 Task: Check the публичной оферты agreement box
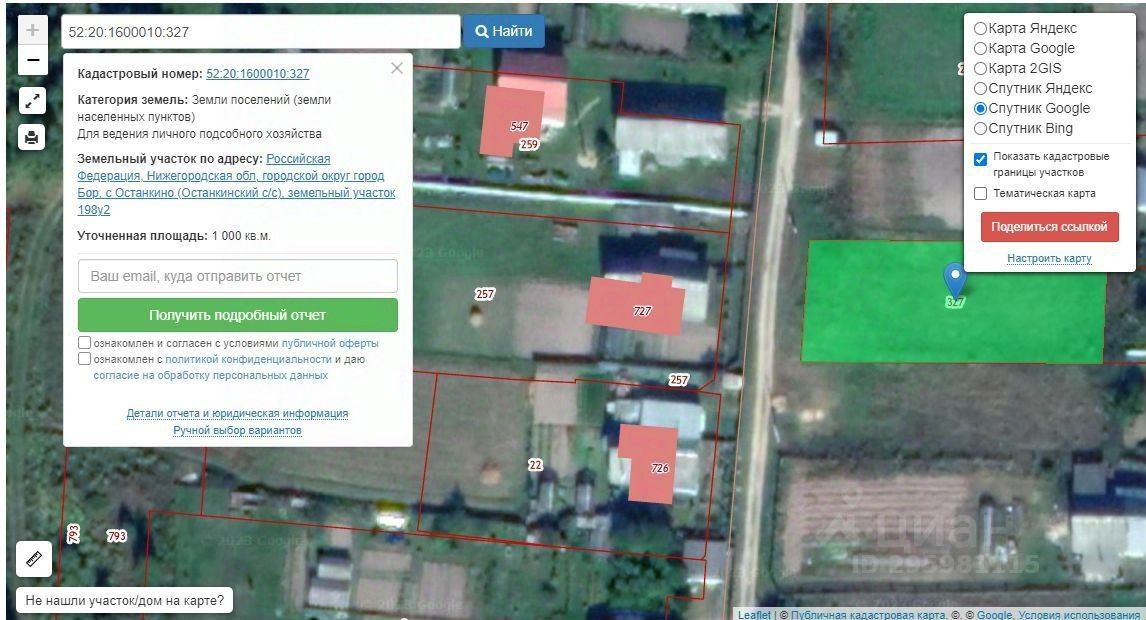tap(85, 342)
